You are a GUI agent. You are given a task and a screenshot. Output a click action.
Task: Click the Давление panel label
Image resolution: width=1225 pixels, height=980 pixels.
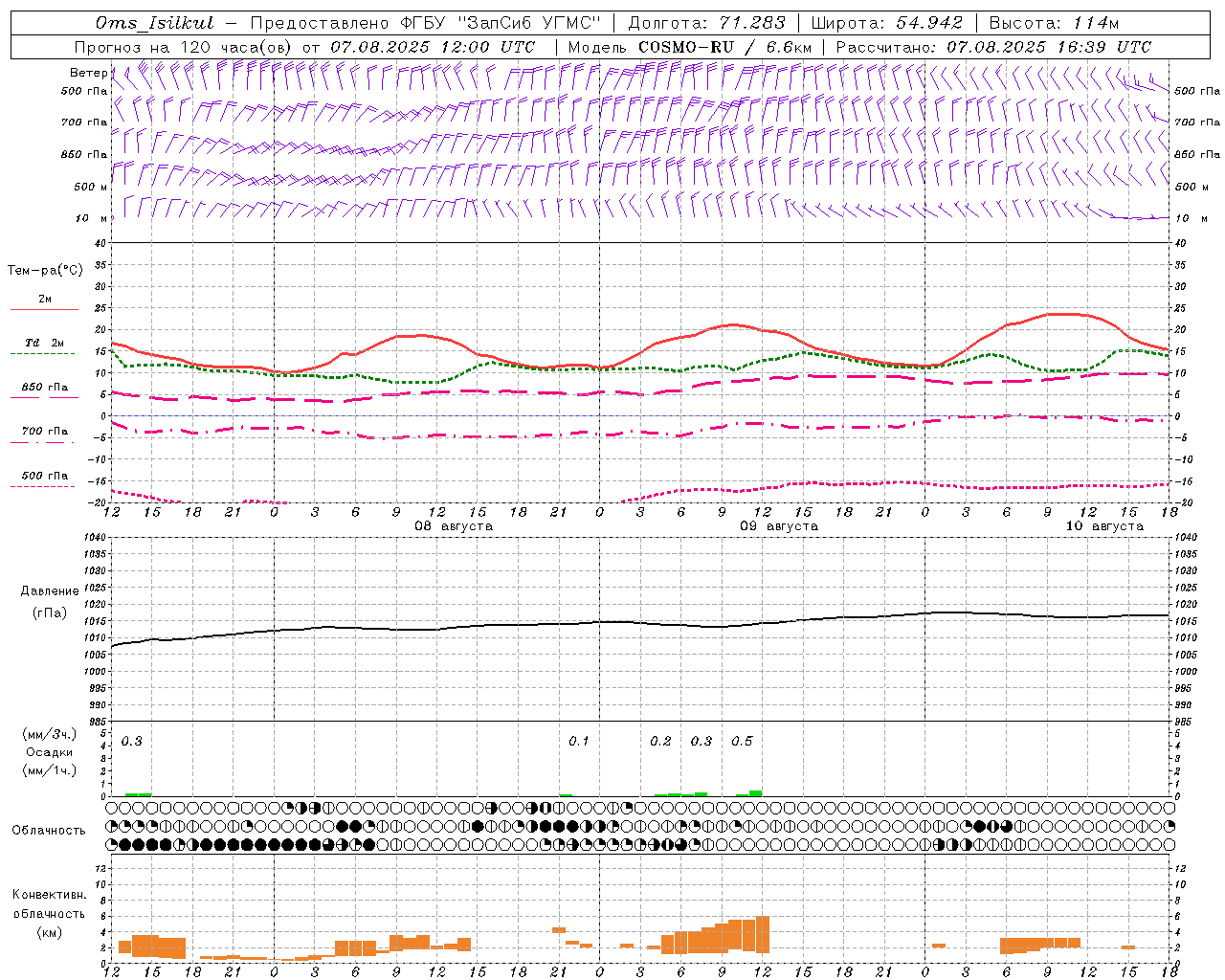click(x=50, y=591)
